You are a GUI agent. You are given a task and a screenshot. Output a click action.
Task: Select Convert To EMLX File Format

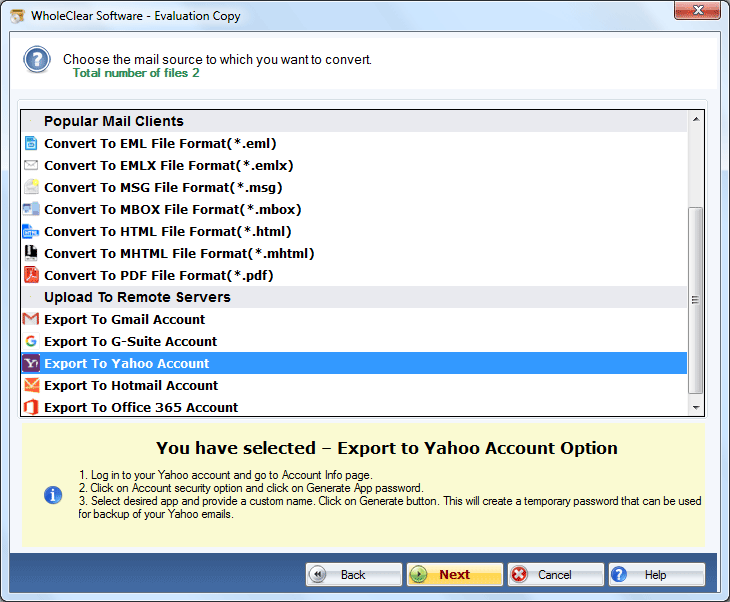click(x=354, y=165)
